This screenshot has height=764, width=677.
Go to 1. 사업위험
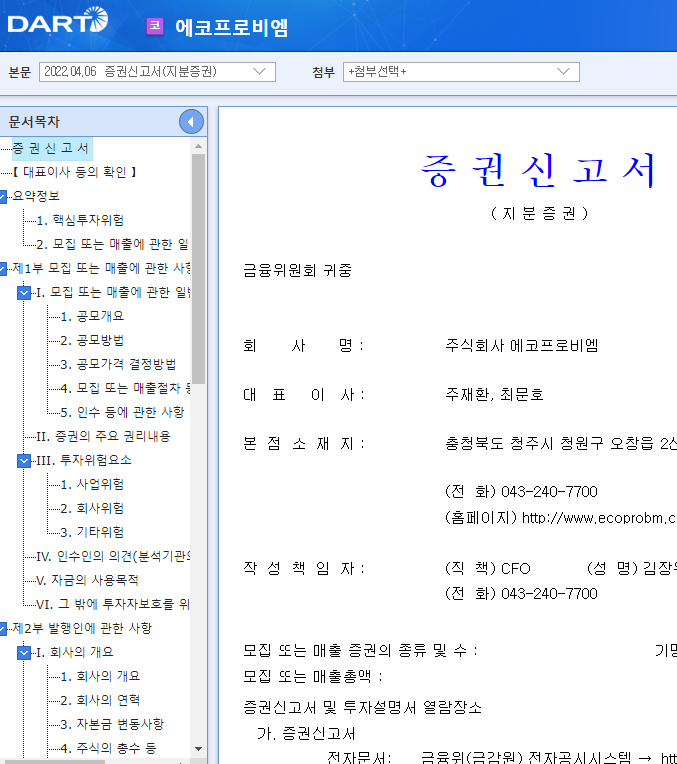point(92,484)
